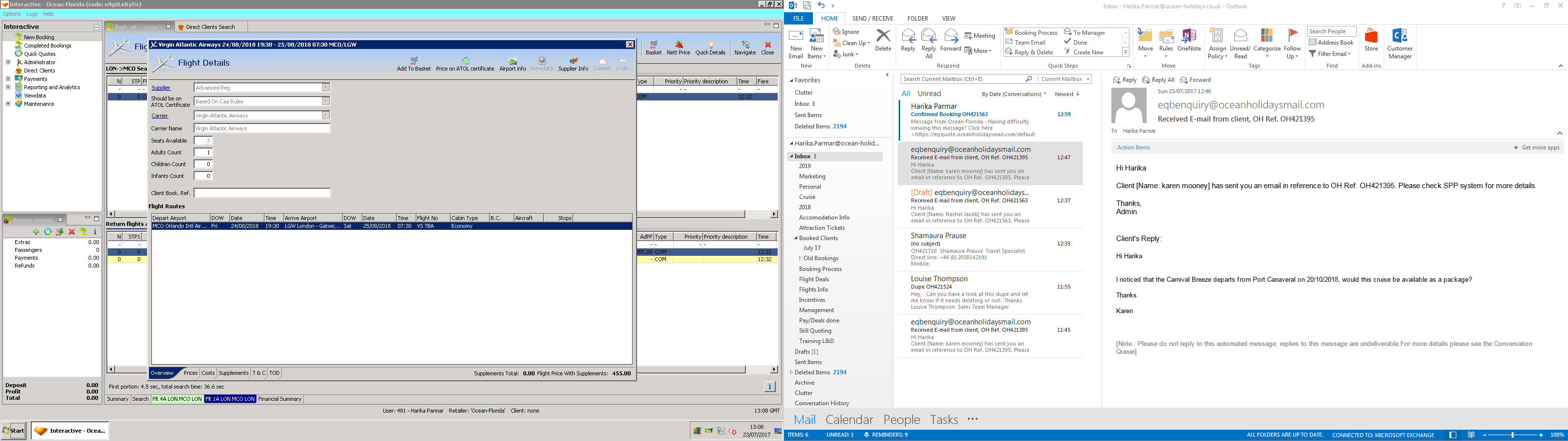Image resolution: width=1568 pixels, height=441 pixels.
Task: Open Calendar in the Outlook navigation bar
Action: (849, 419)
